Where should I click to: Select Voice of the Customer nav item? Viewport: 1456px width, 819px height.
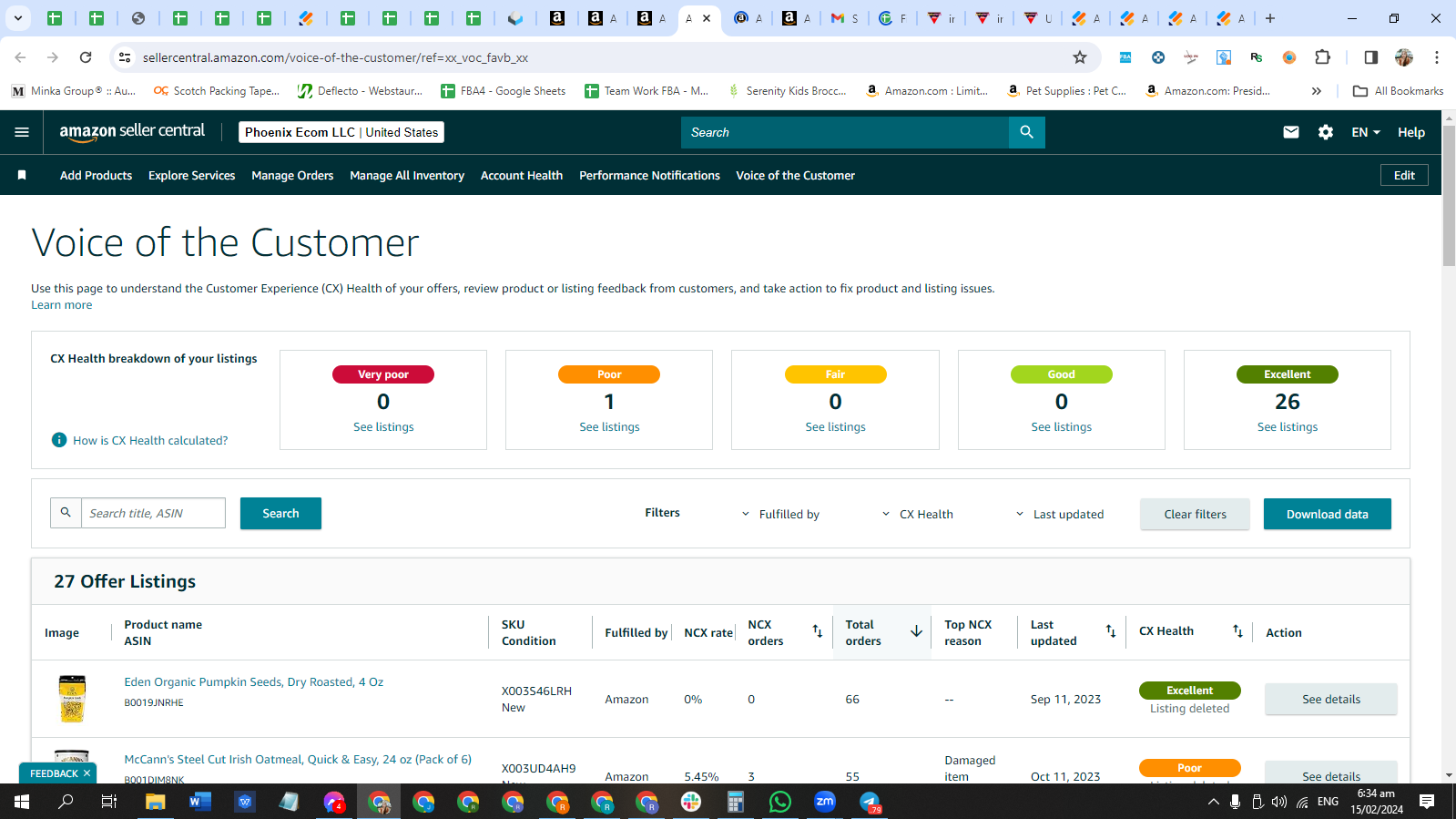[795, 175]
